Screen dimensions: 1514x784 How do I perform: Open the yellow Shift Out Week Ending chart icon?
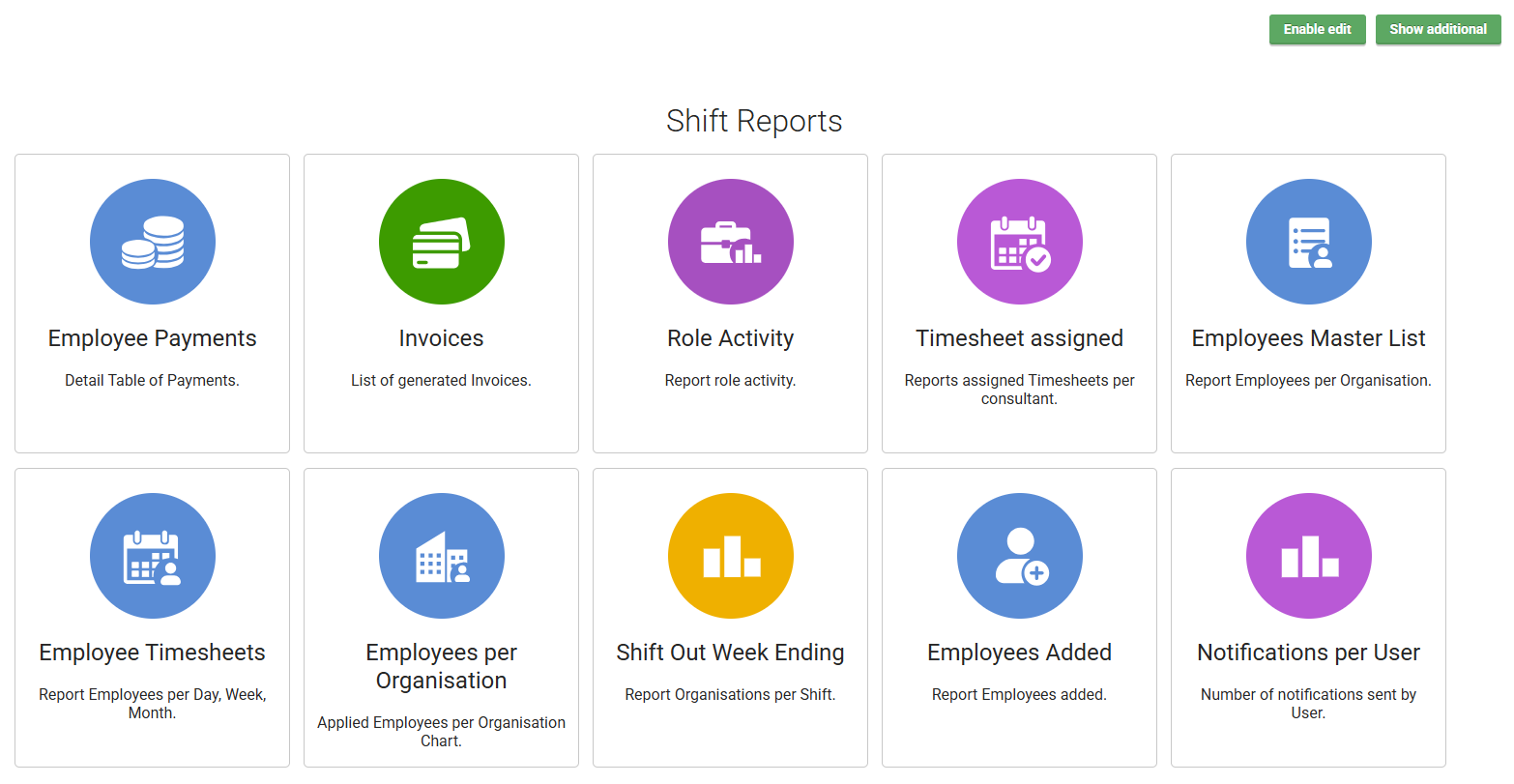[730, 556]
